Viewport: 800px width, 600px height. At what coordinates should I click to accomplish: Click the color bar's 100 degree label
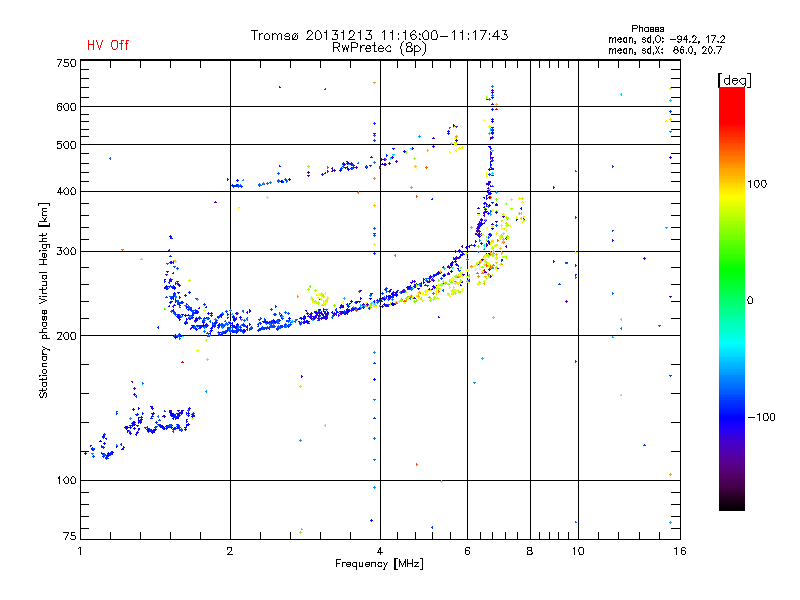(757, 184)
